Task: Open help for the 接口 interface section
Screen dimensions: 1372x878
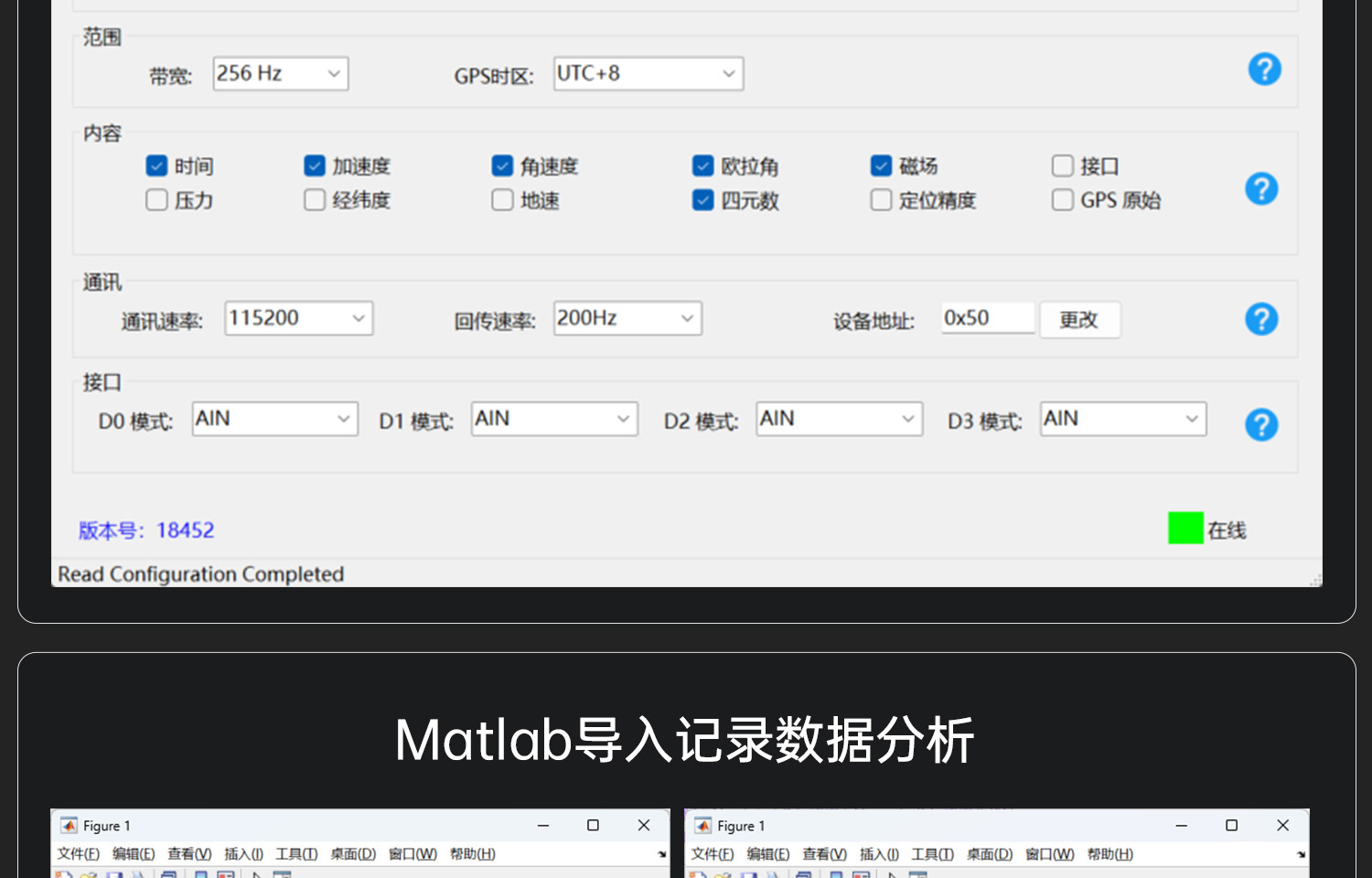Action: click(1261, 424)
